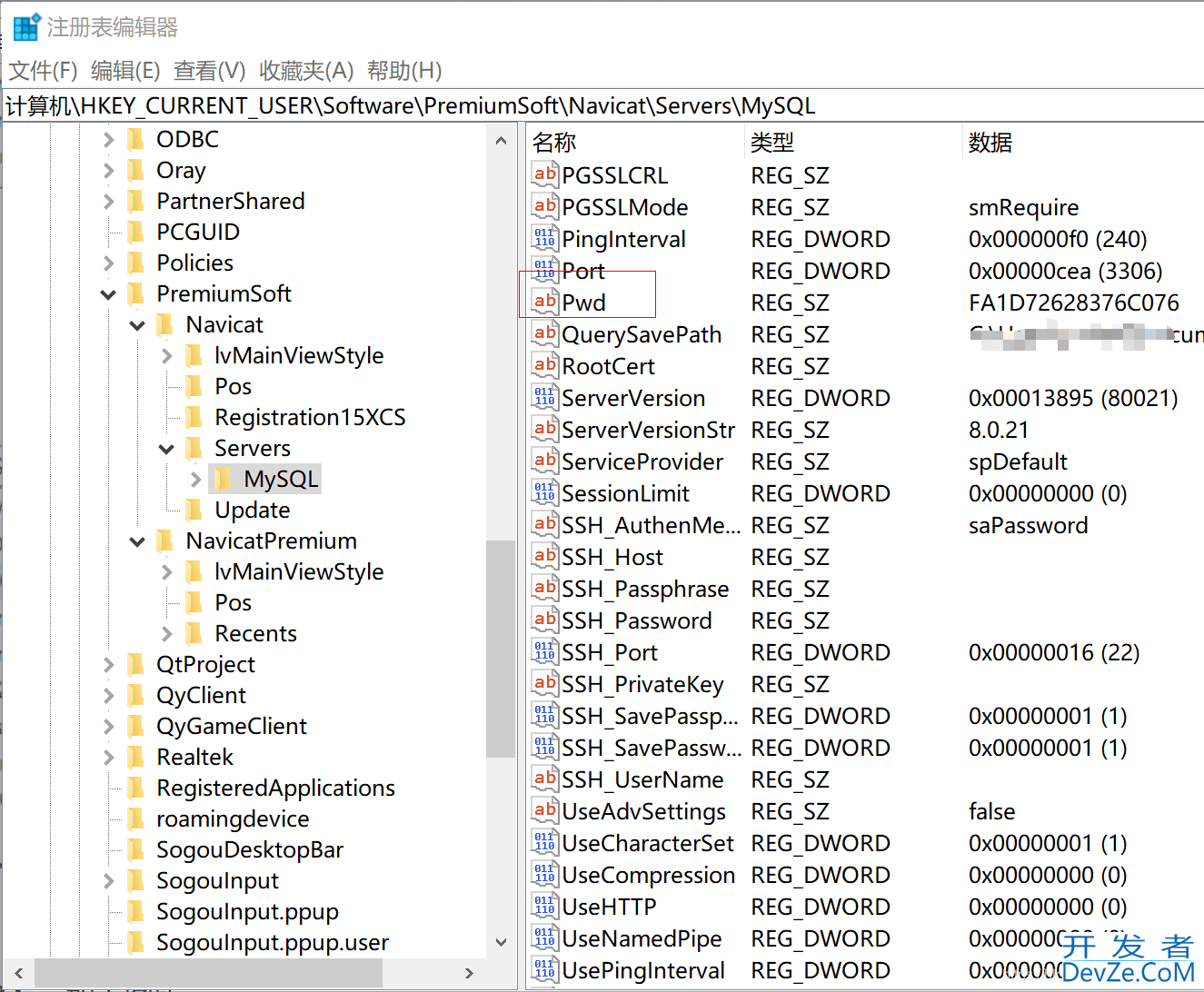
Task: Select the RegisteredApplications key
Action: pyautogui.click(x=275, y=788)
